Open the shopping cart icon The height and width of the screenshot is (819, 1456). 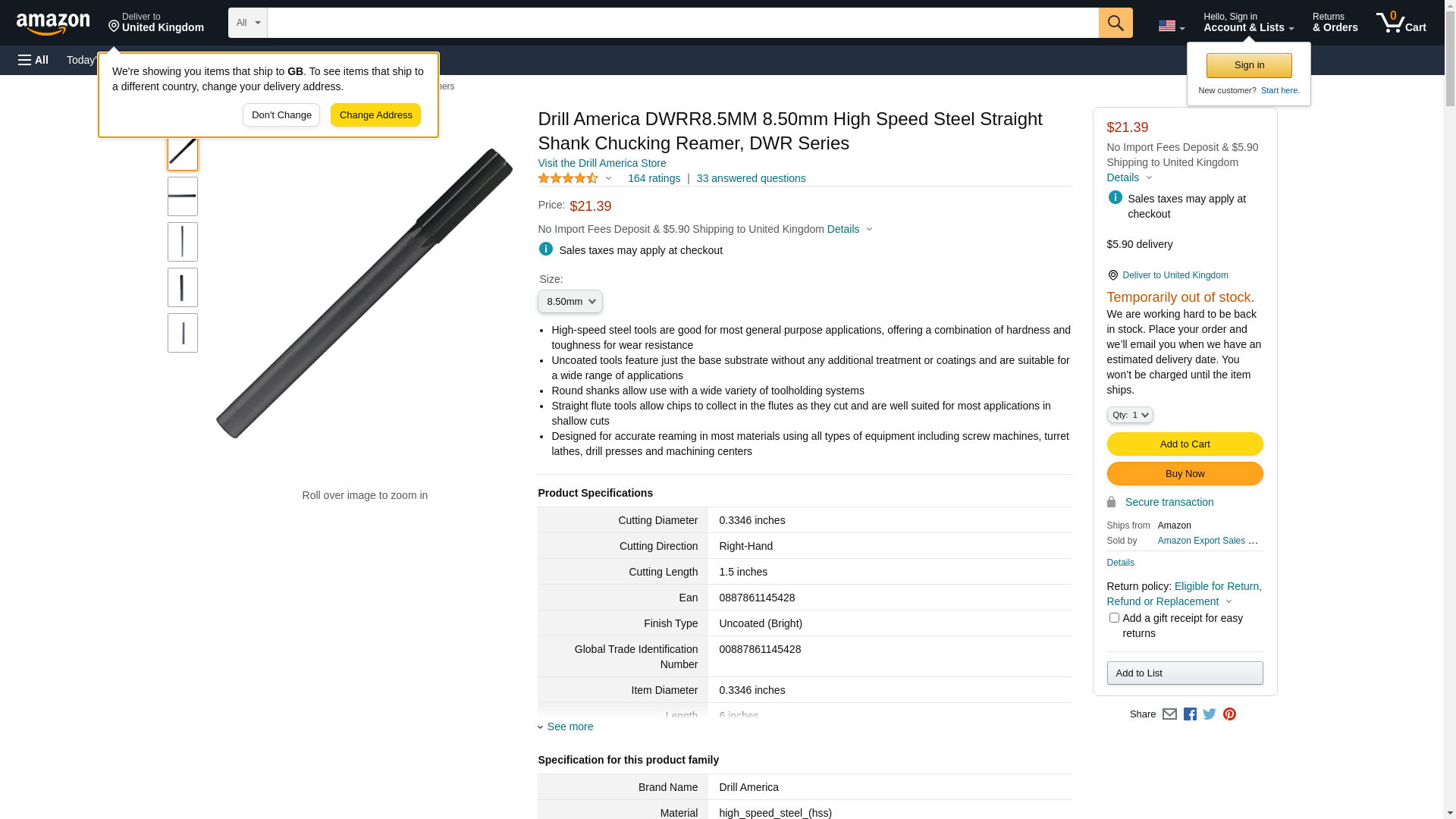pyautogui.click(x=1400, y=23)
